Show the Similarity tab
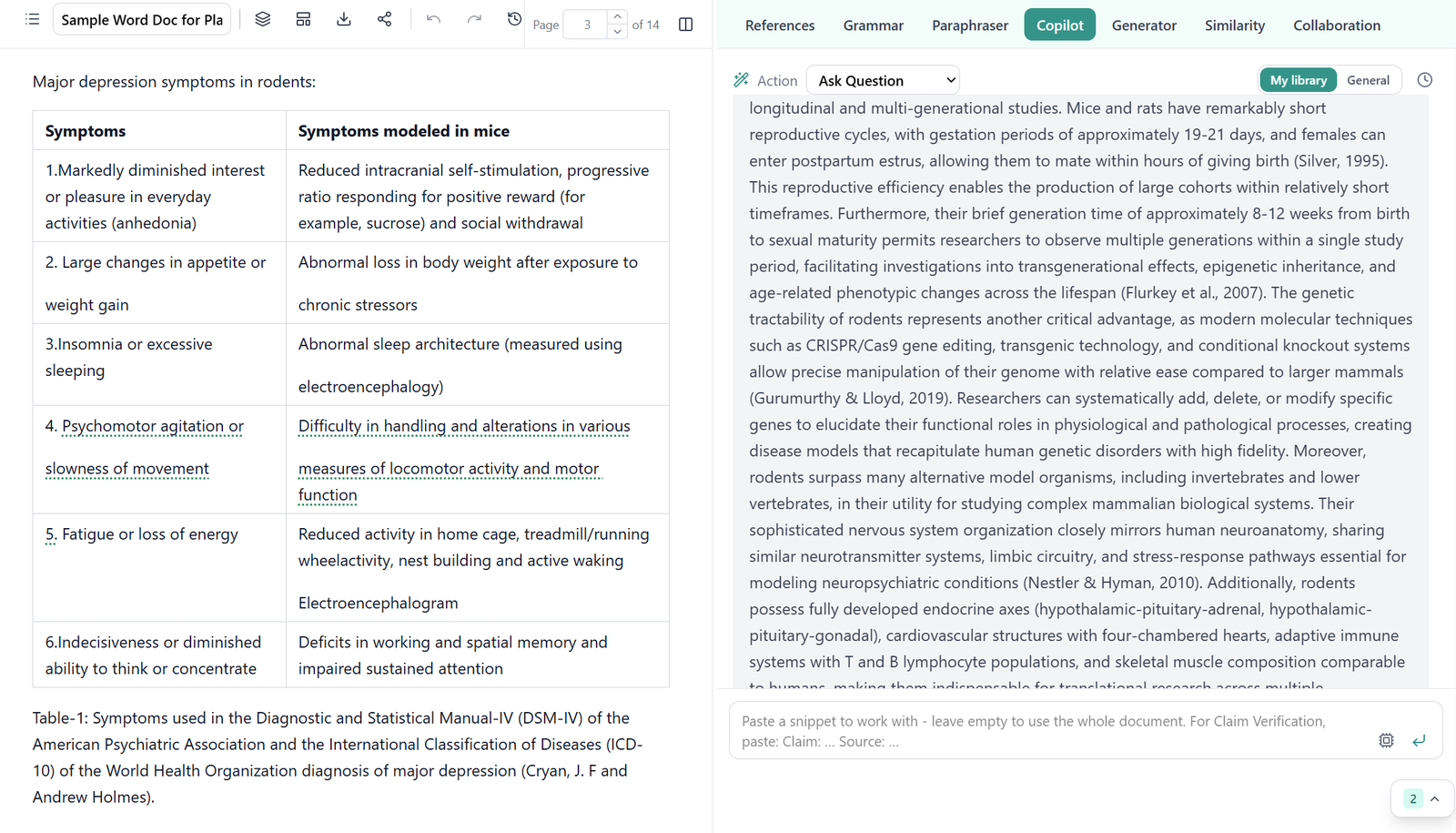The image size is (1456, 833). (1235, 25)
